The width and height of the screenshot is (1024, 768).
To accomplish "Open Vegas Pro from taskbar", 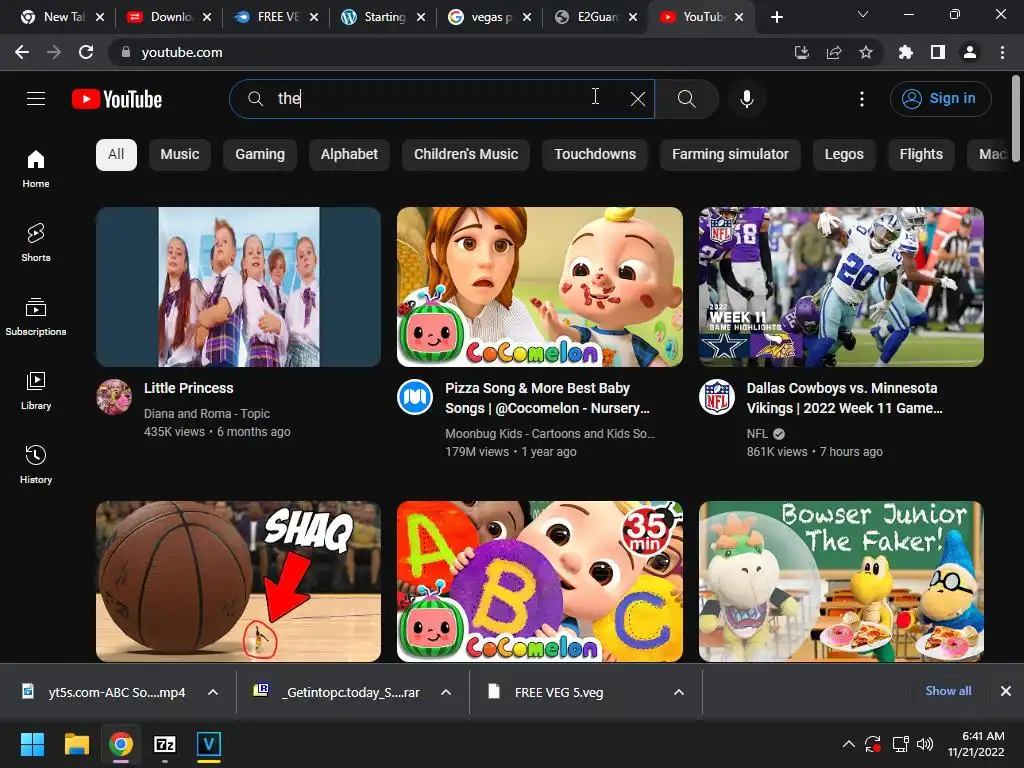I will click(209, 744).
